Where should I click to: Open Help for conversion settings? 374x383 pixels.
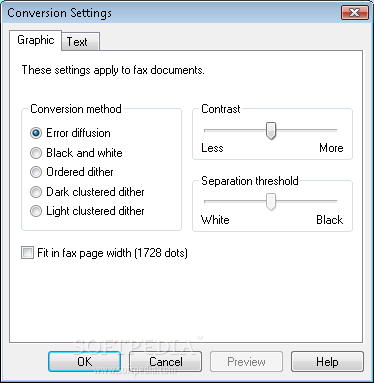tap(327, 361)
